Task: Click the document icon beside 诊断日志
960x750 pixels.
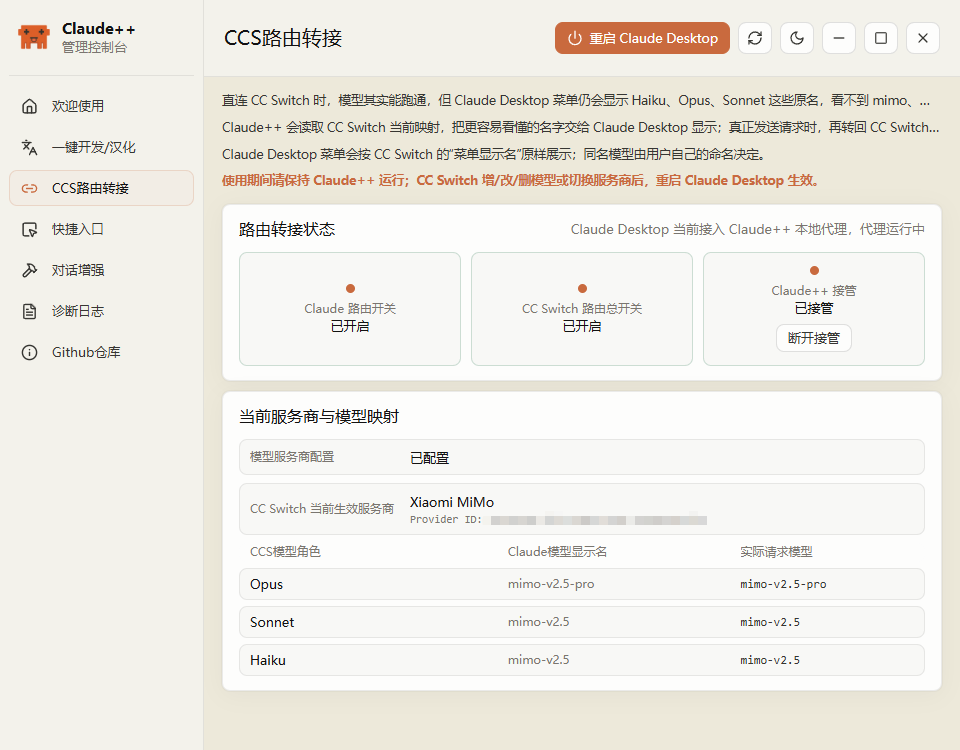Action: tap(29, 311)
